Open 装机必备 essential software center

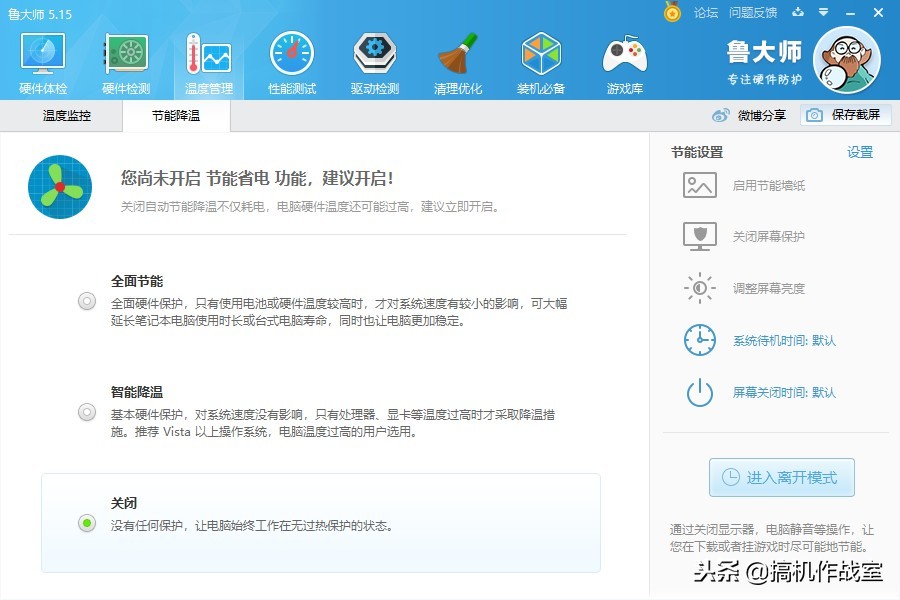(x=540, y=60)
